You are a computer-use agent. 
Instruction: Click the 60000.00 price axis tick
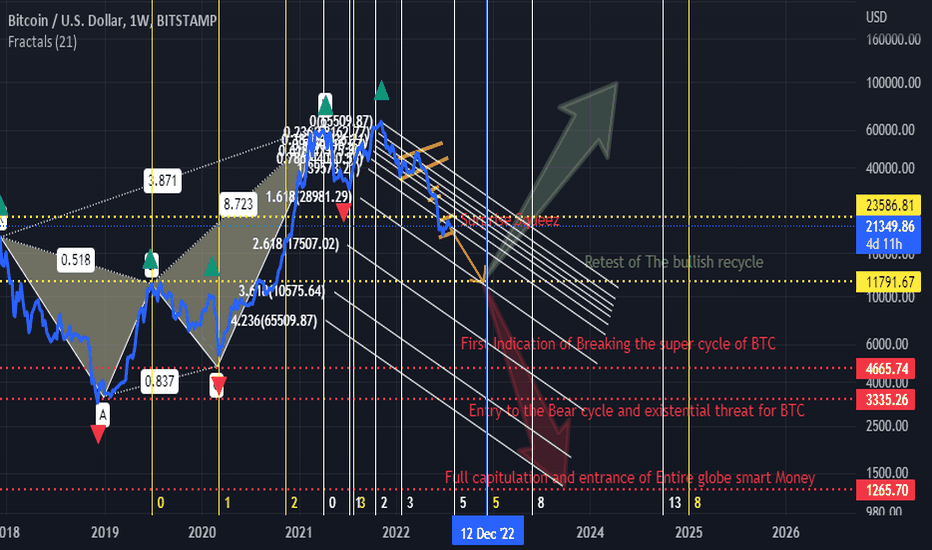tap(890, 130)
